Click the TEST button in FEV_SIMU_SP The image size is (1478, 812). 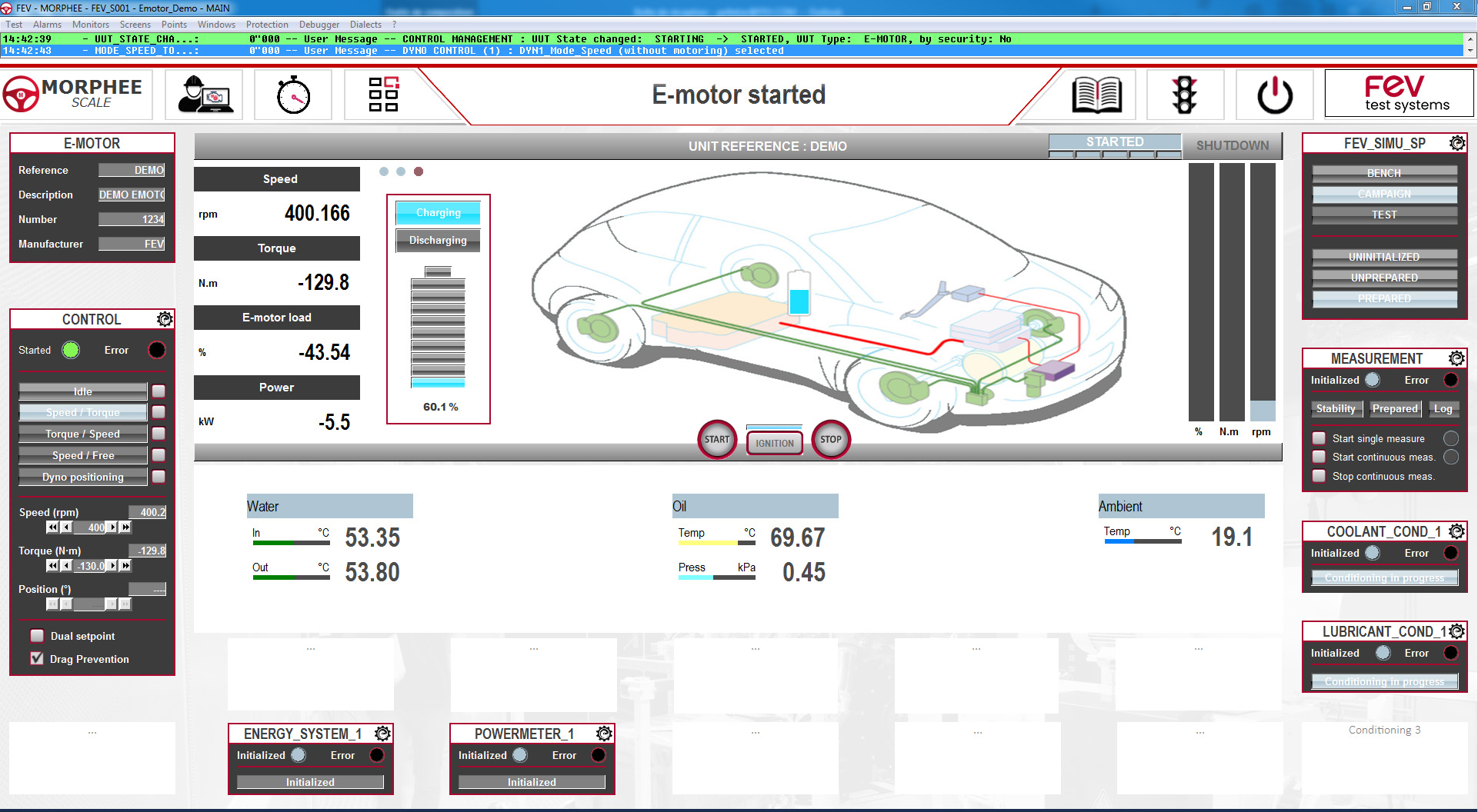[x=1385, y=215]
